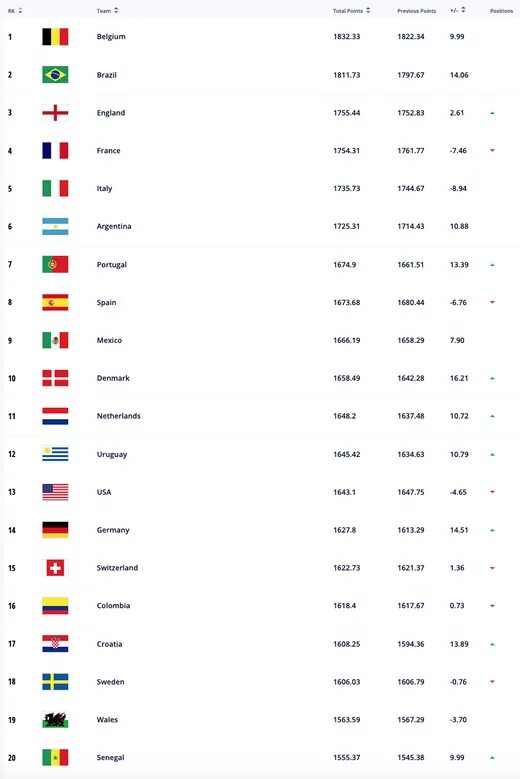Open the Netherlands team link
The height and width of the screenshot is (779, 520).
tap(118, 416)
